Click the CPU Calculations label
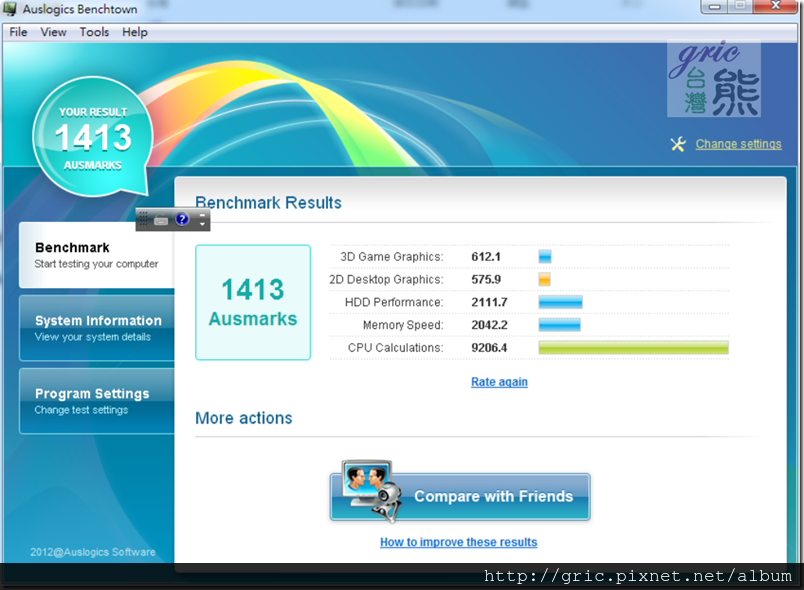The image size is (804, 590). tap(395, 348)
